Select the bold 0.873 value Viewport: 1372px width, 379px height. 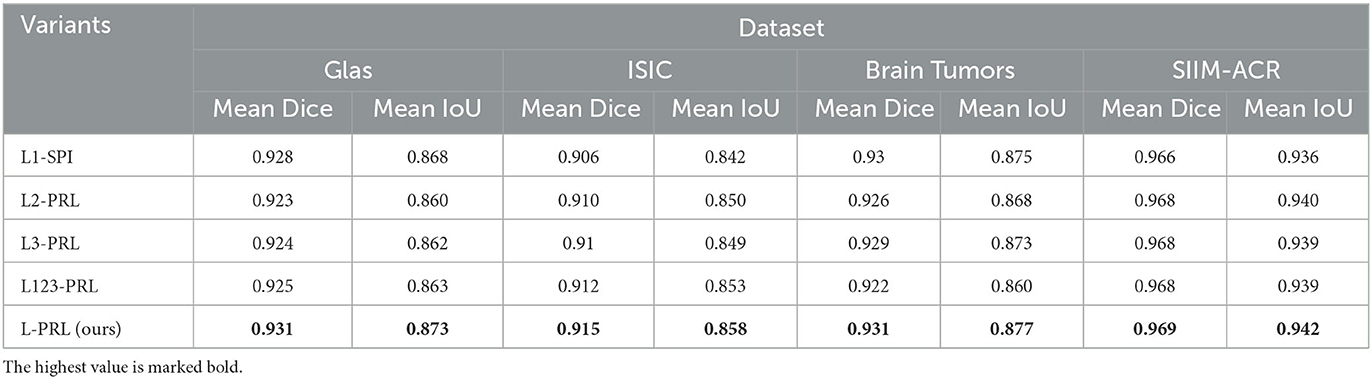pyautogui.click(x=427, y=327)
